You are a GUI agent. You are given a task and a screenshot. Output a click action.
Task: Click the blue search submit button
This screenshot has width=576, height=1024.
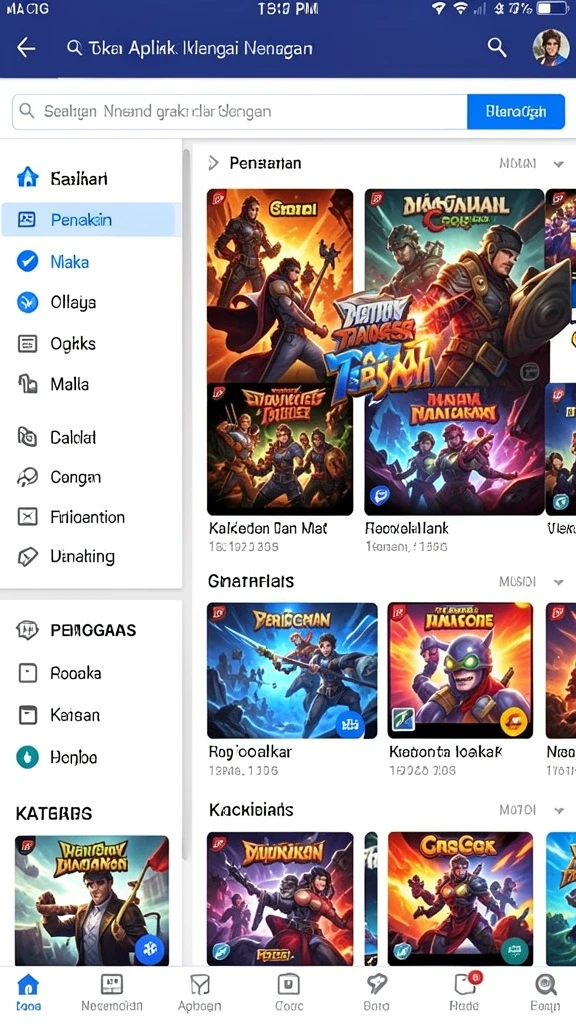point(516,111)
